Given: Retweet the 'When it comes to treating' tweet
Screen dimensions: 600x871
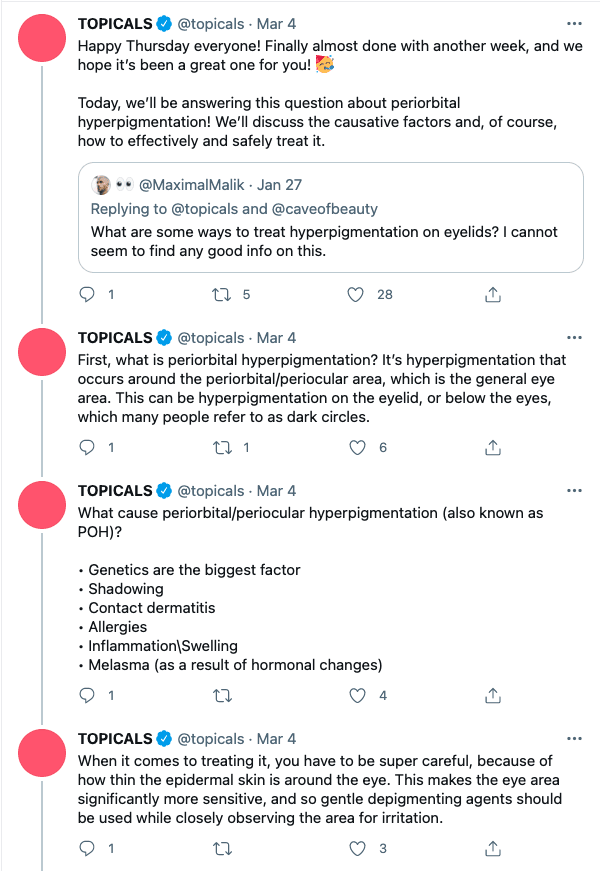Looking at the screenshot, I should click(x=225, y=849).
